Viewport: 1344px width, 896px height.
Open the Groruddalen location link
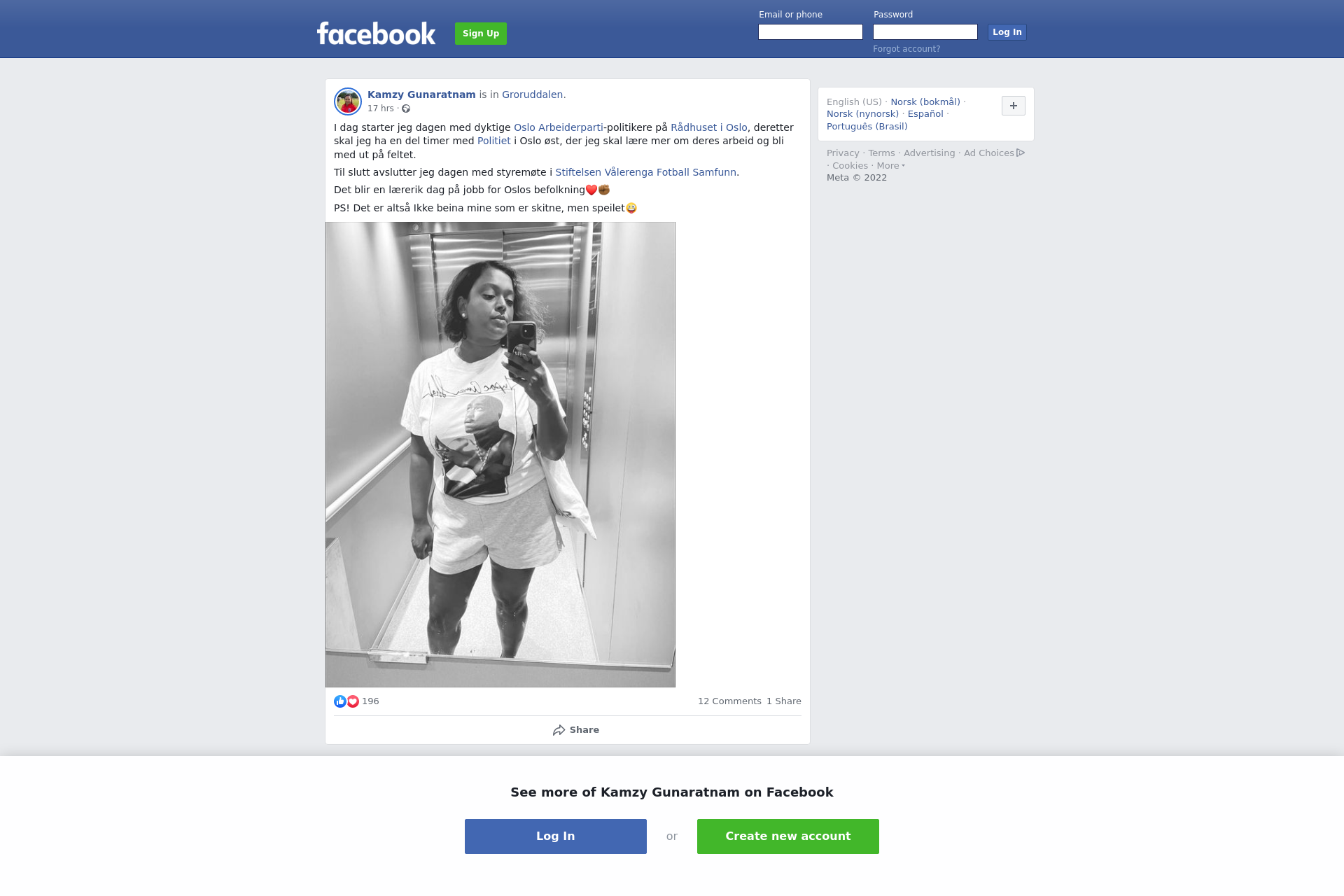[532, 94]
